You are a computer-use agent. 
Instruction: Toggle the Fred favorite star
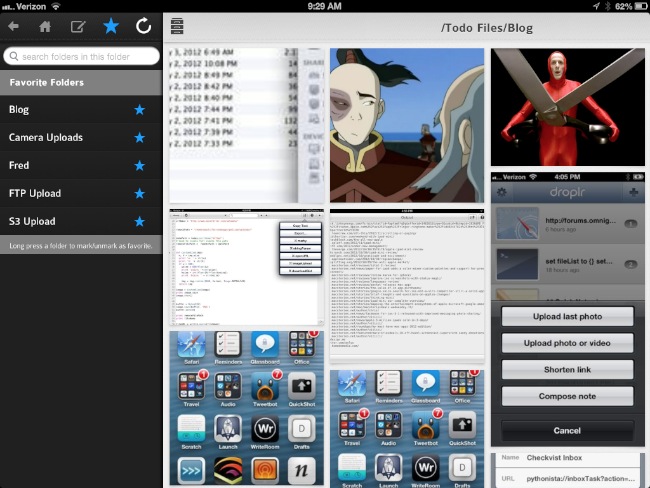click(x=140, y=165)
